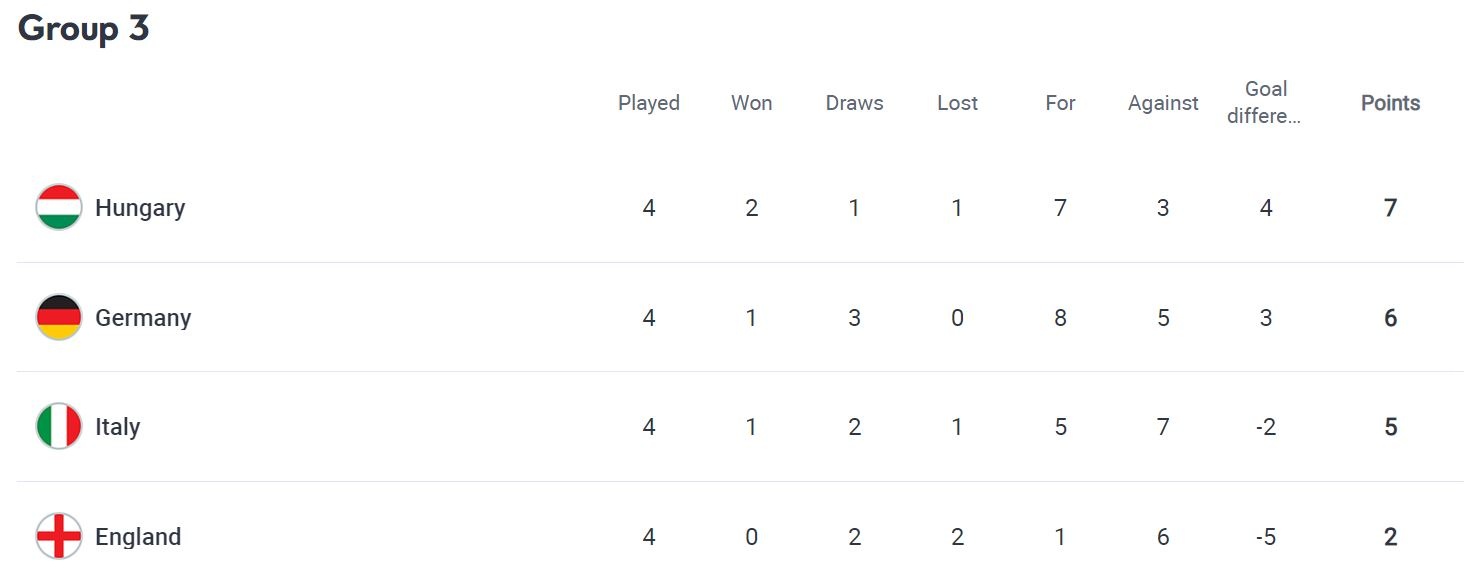
Task: Select the Italy team name
Action: click(x=118, y=427)
